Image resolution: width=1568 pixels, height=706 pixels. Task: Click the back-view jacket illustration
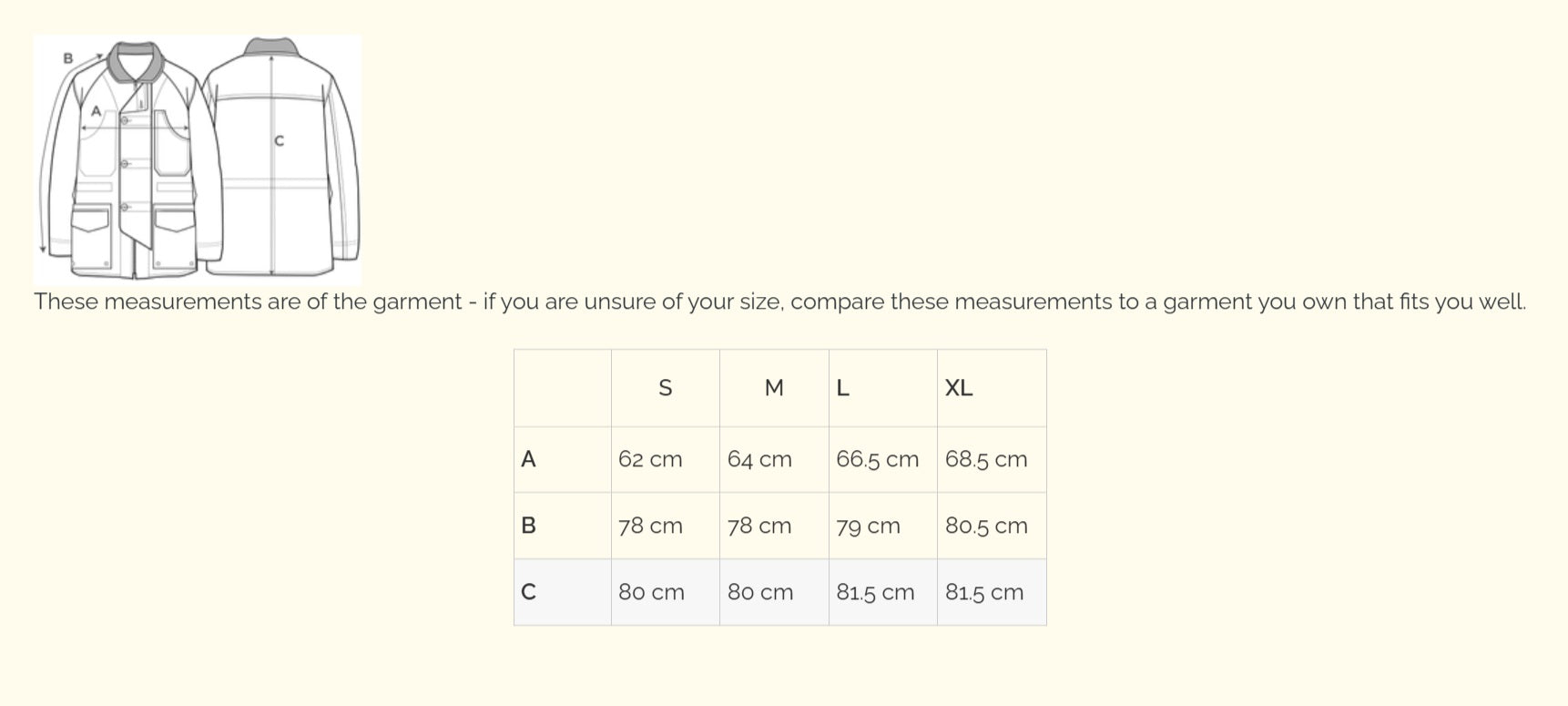[282, 159]
